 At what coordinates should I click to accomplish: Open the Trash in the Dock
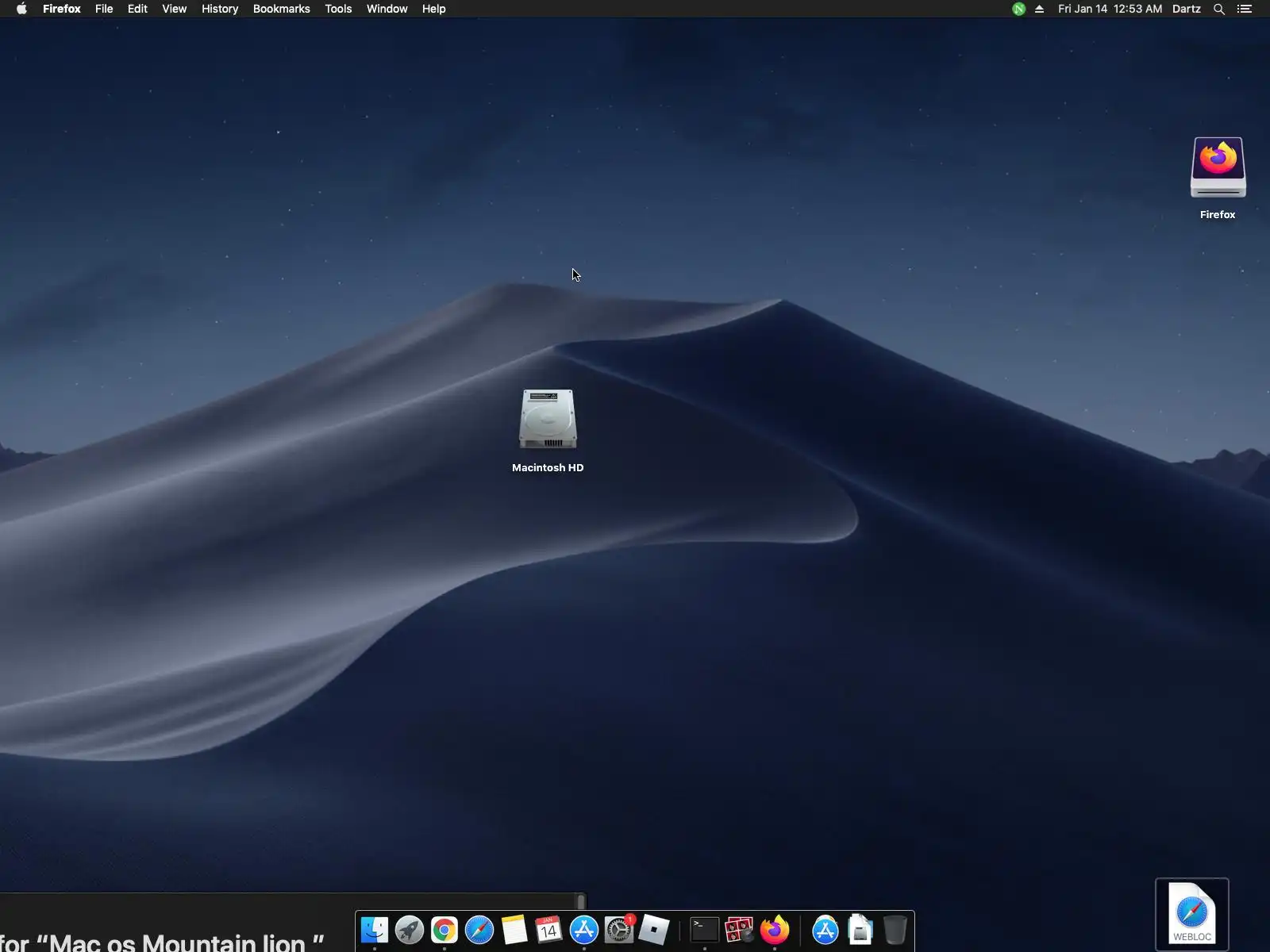(x=895, y=930)
